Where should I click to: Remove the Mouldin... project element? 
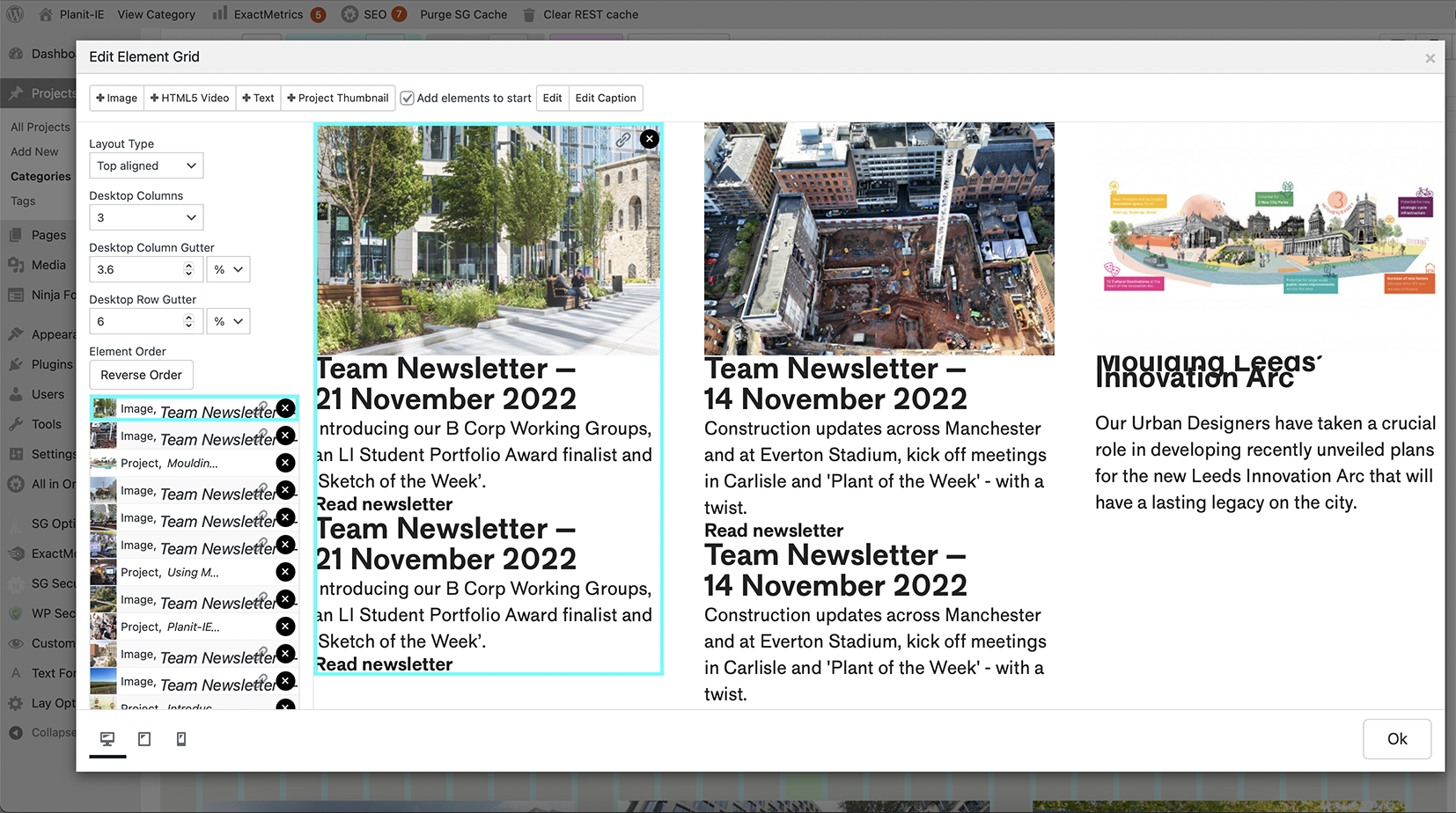(x=285, y=462)
